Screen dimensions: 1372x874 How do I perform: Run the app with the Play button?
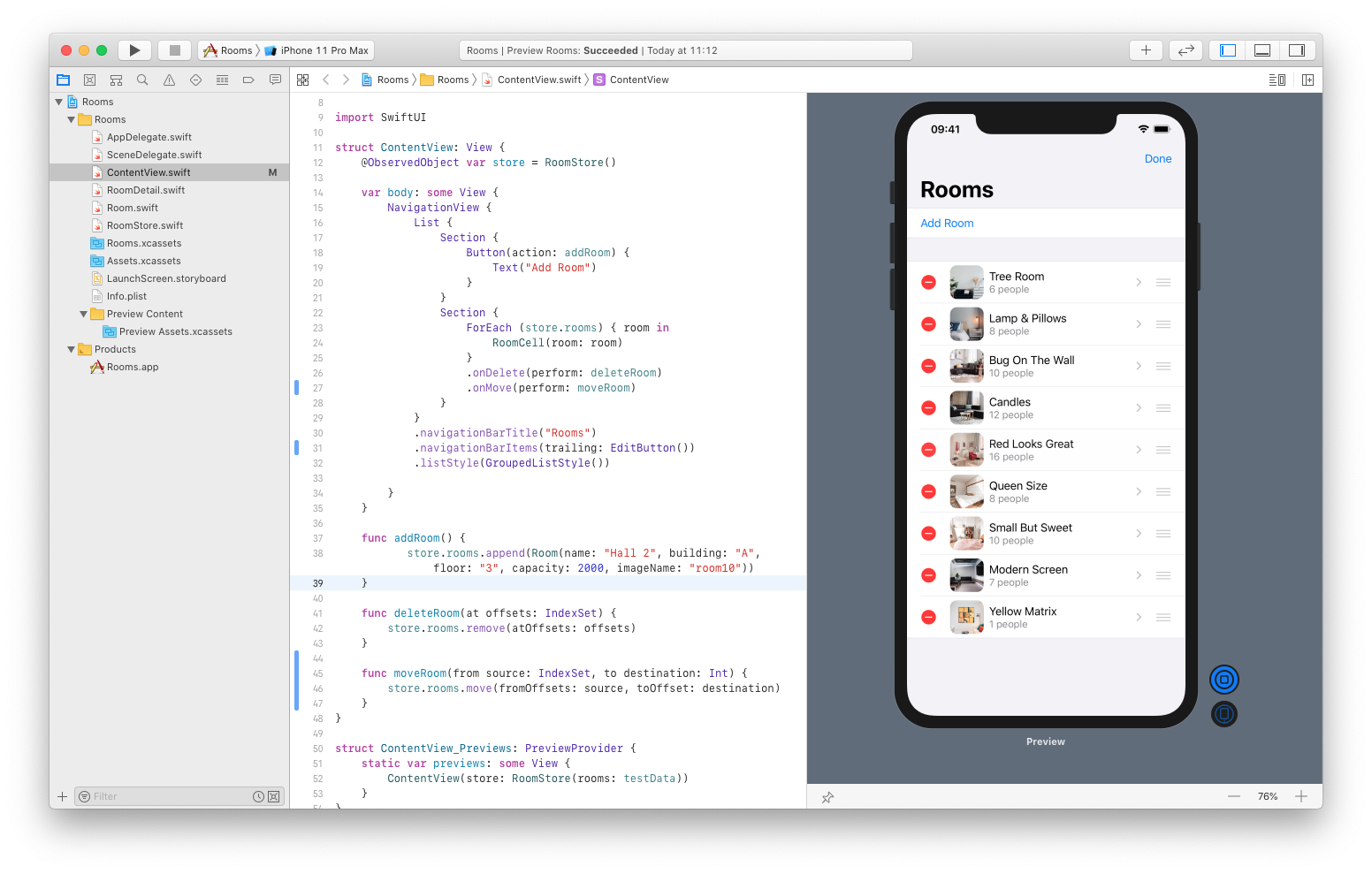pyautogui.click(x=134, y=49)
